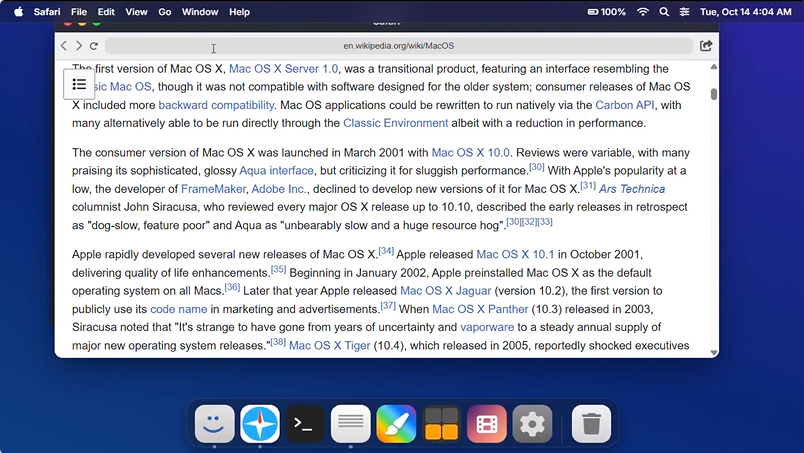804x453 pixels.
Task: Open the Share button in Safari toolbar
Action: [706, 46]
